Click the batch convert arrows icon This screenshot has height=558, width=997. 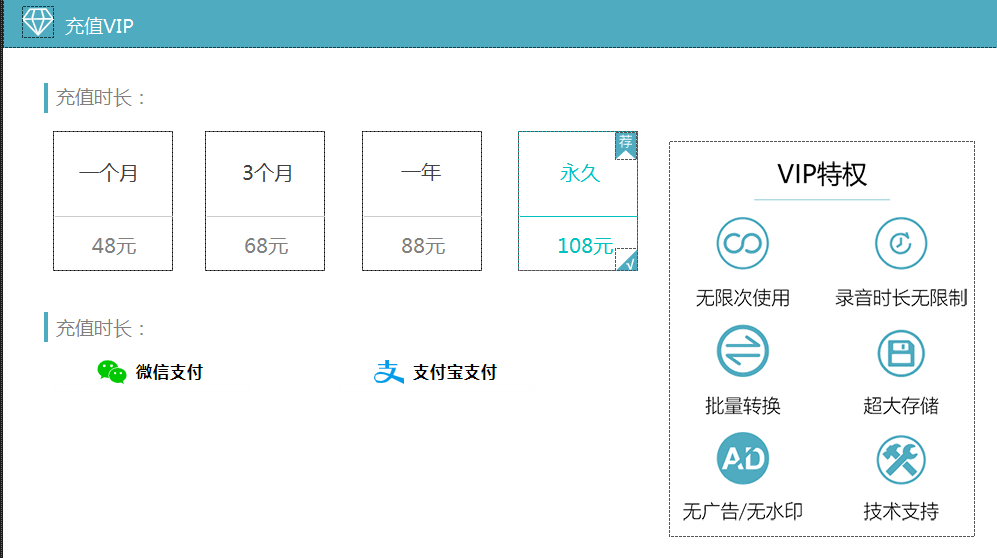[743, 351]
